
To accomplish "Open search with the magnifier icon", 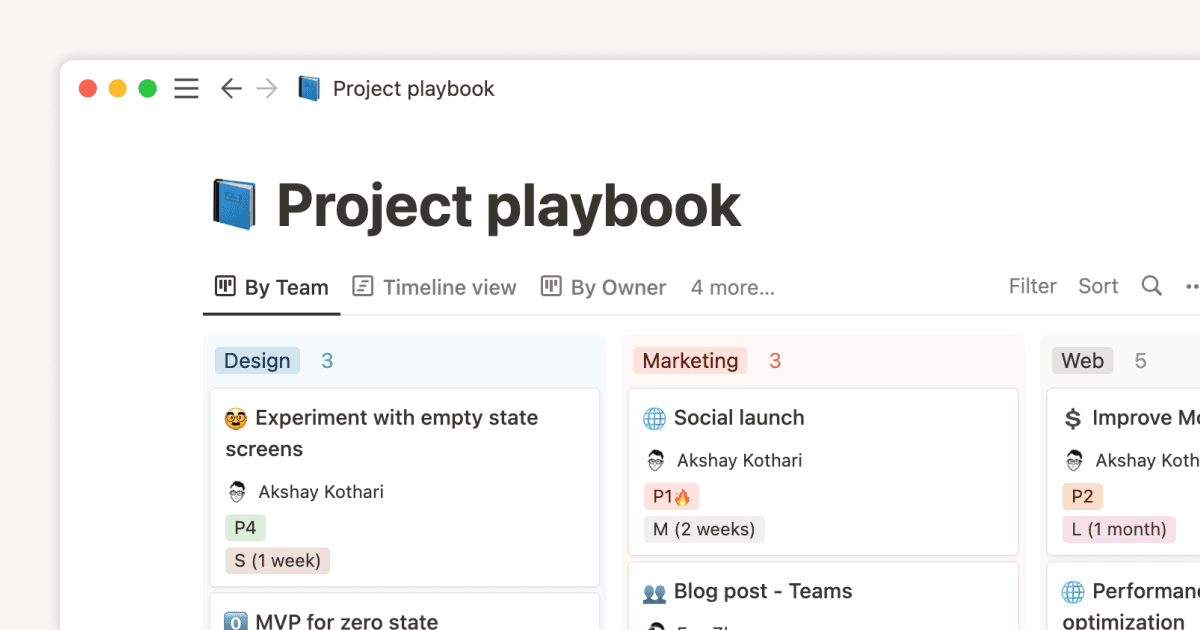I will pos(1151,286).
